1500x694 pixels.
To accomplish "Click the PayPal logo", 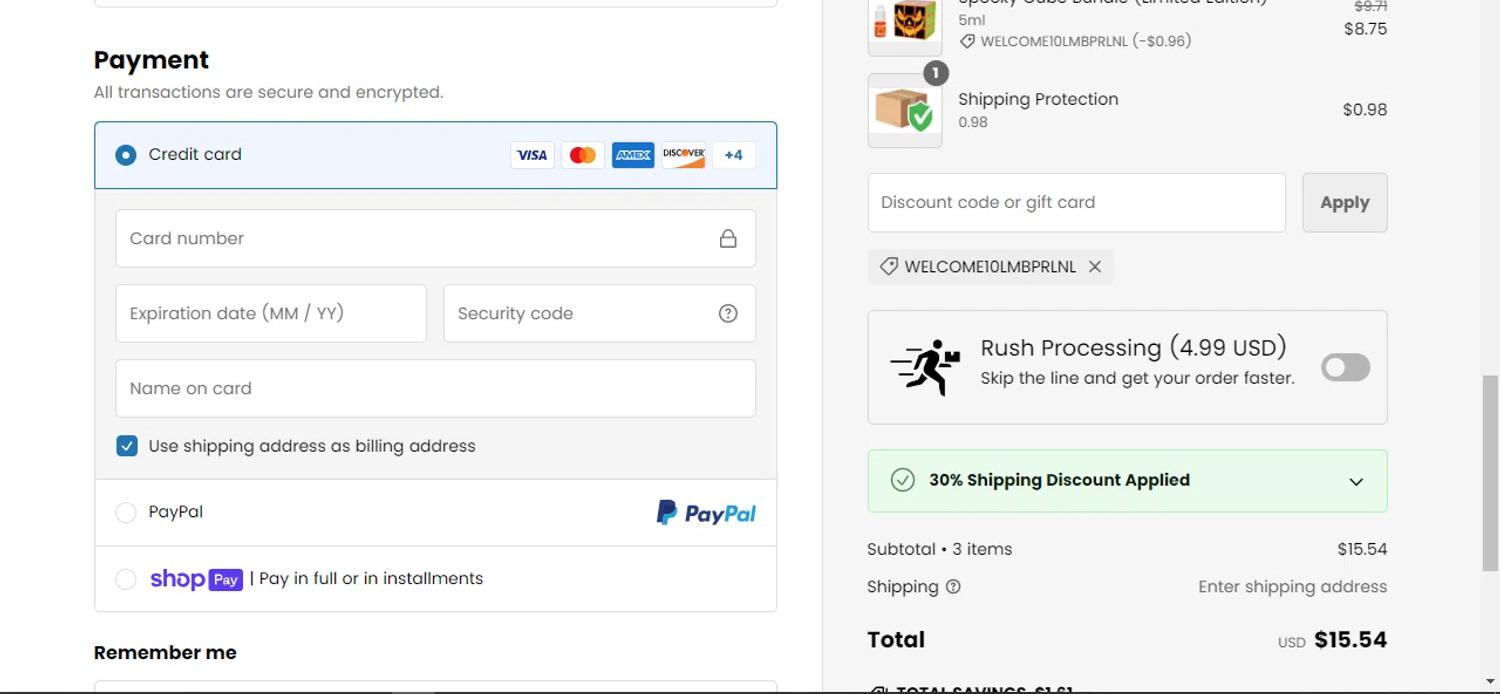I will 706,513.
